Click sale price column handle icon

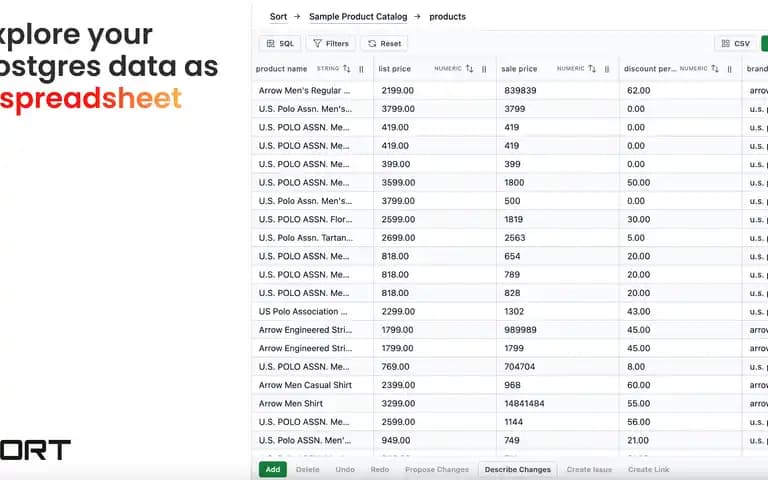(607, 69)
